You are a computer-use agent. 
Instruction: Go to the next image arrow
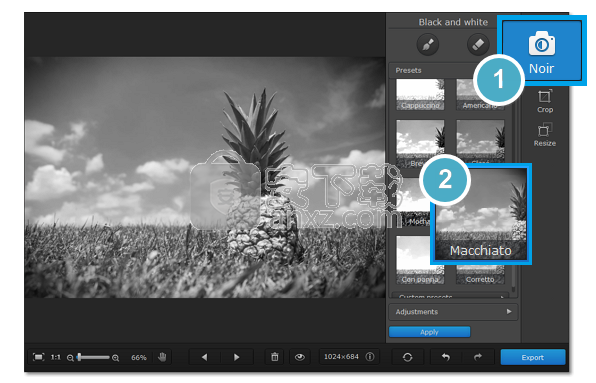tap(236, 357)
